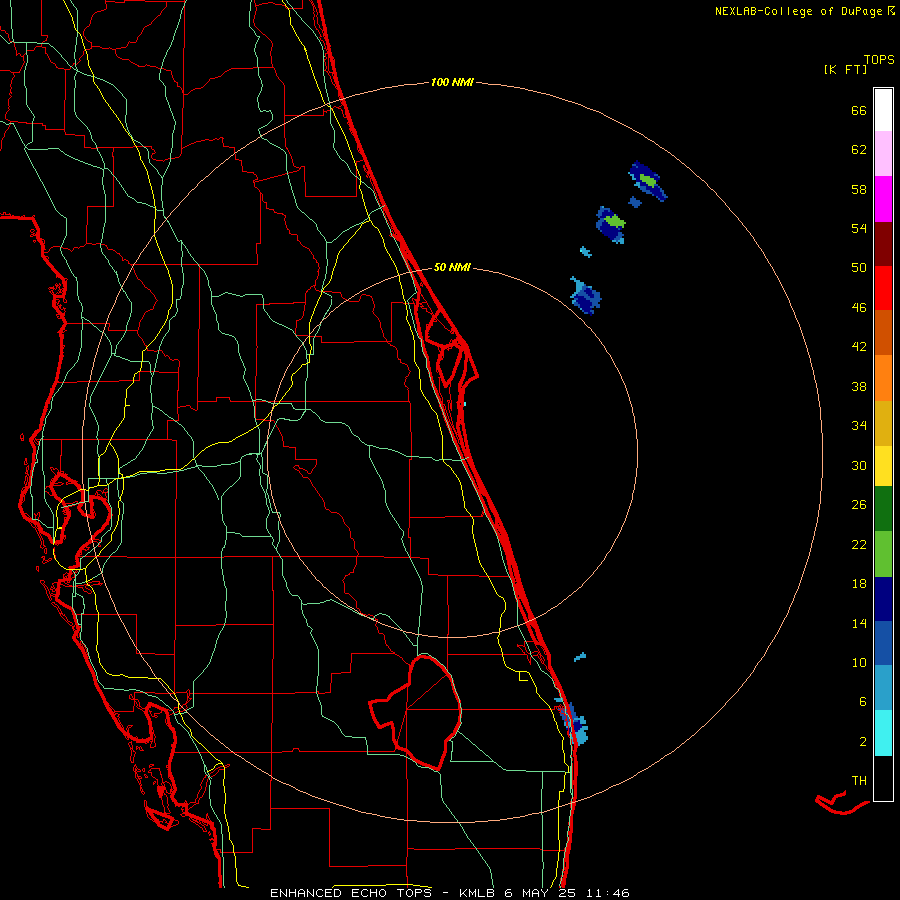This screenshot has height=900, width=900.
Task: Select the '42' legend value
Action: click(859, 347)
